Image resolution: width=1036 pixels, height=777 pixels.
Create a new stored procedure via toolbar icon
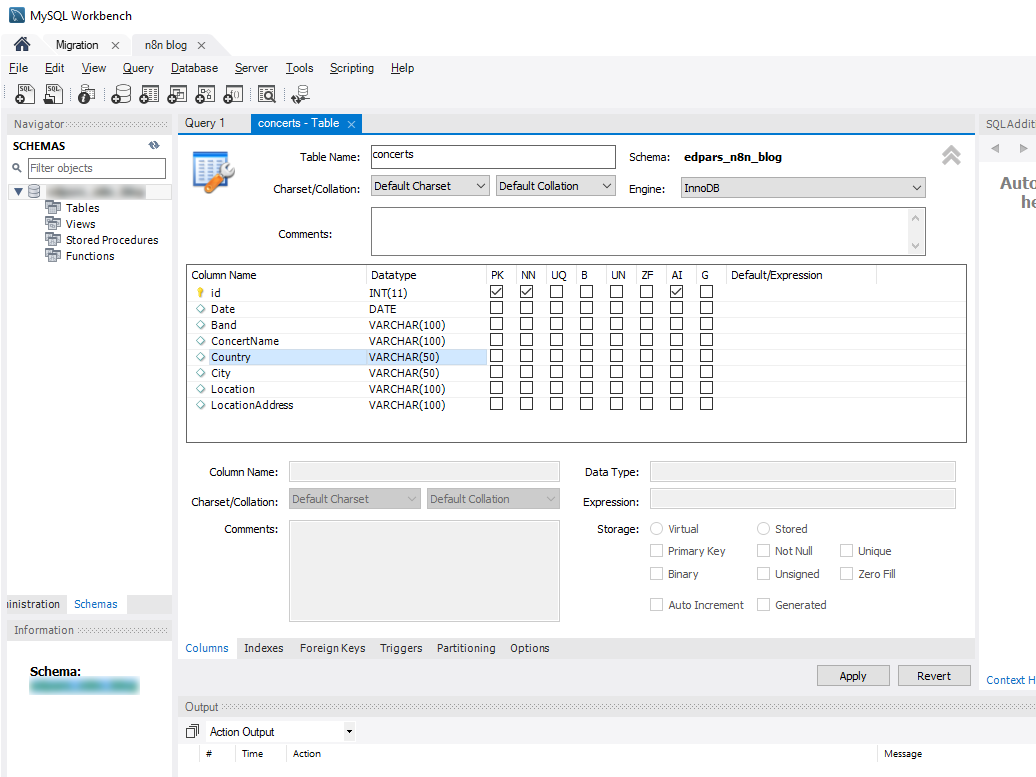coord(204,93)
